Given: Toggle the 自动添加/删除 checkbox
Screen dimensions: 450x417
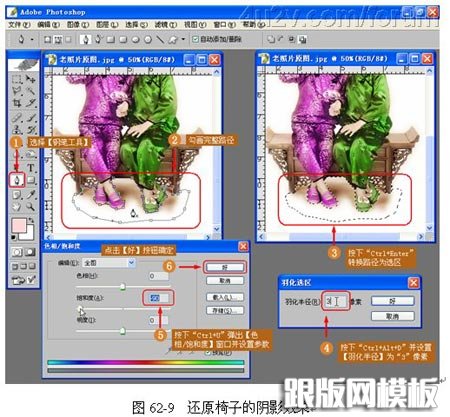Looking at the screenshot, I should [x=195, y=39].
